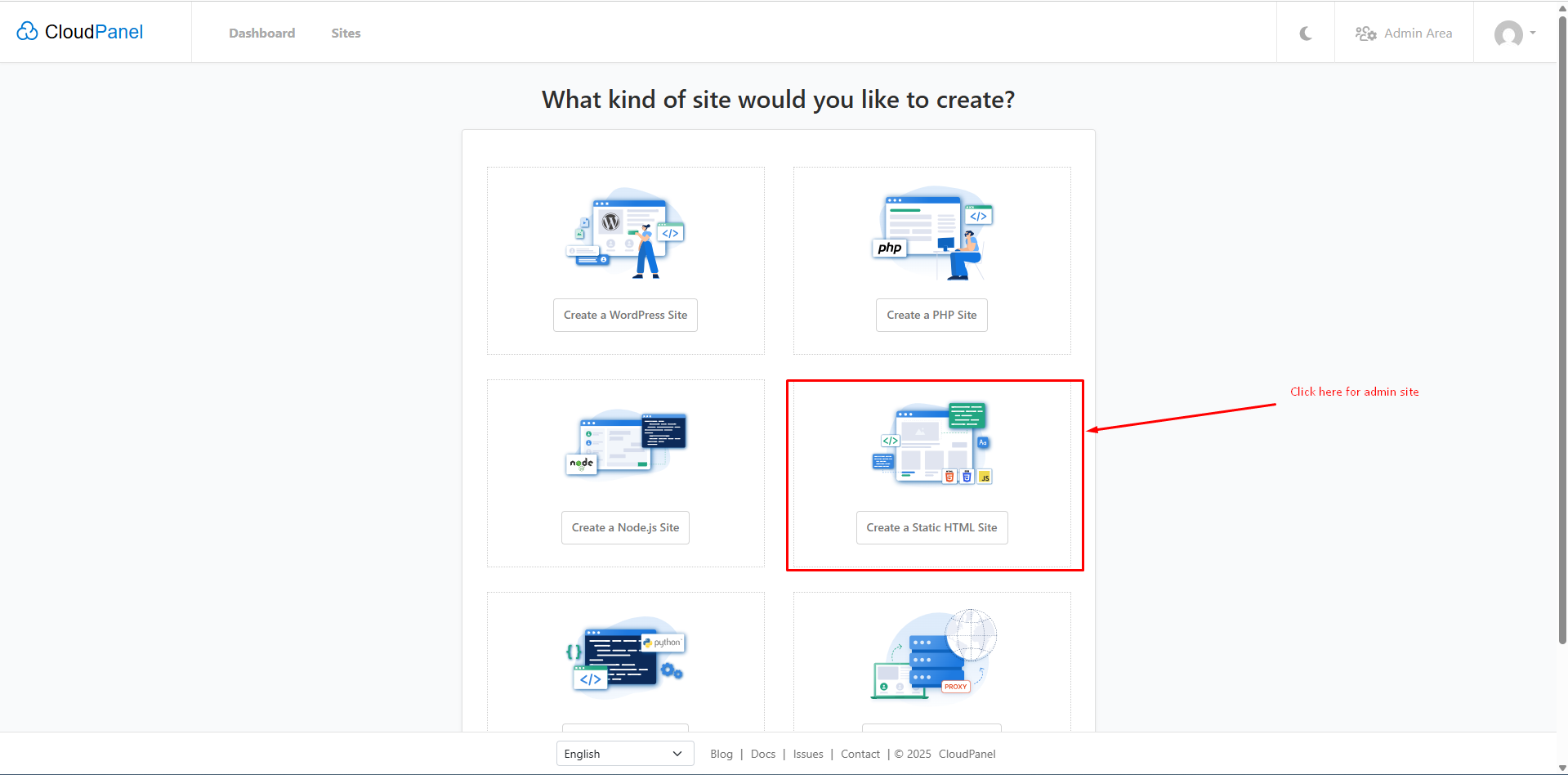Open the Contact footer link
Image resolution: width=1568 pixels, height=775 pixels.
860,754
